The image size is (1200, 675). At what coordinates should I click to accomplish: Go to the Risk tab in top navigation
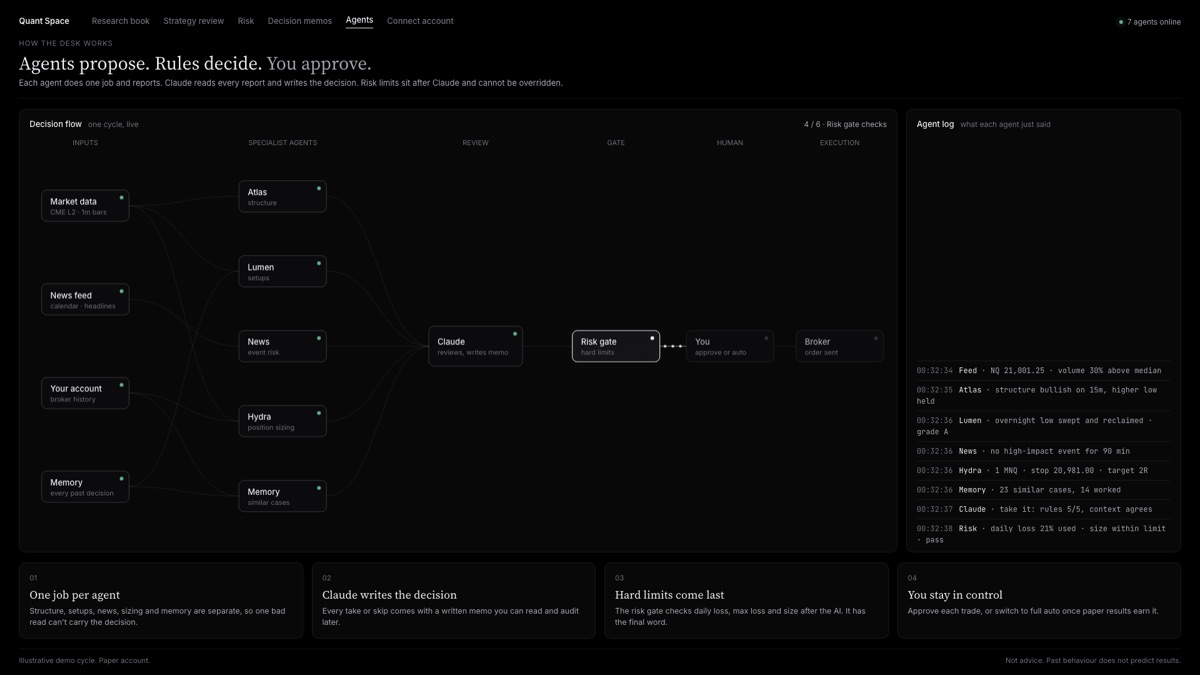246,21
